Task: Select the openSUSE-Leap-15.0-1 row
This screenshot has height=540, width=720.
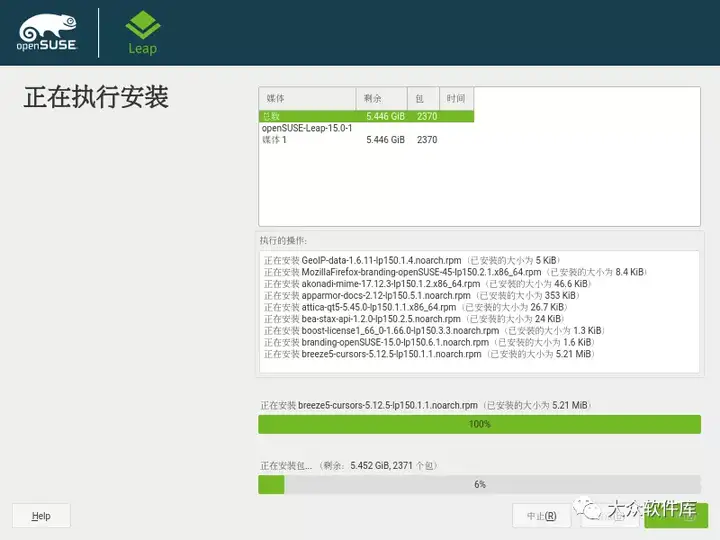Action: point(366,128)
